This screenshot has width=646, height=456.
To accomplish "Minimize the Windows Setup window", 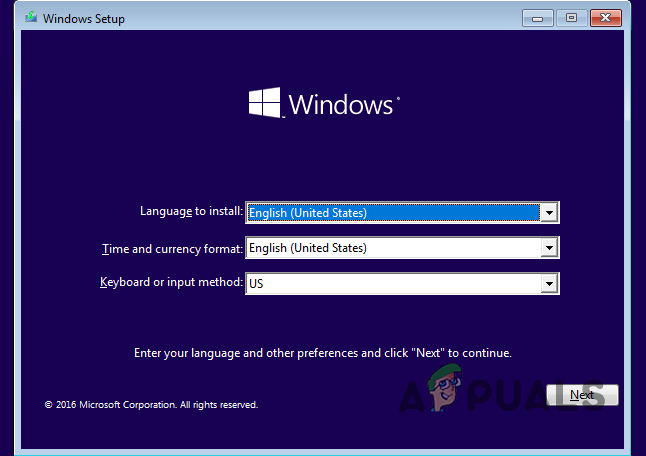I will 537,18.
